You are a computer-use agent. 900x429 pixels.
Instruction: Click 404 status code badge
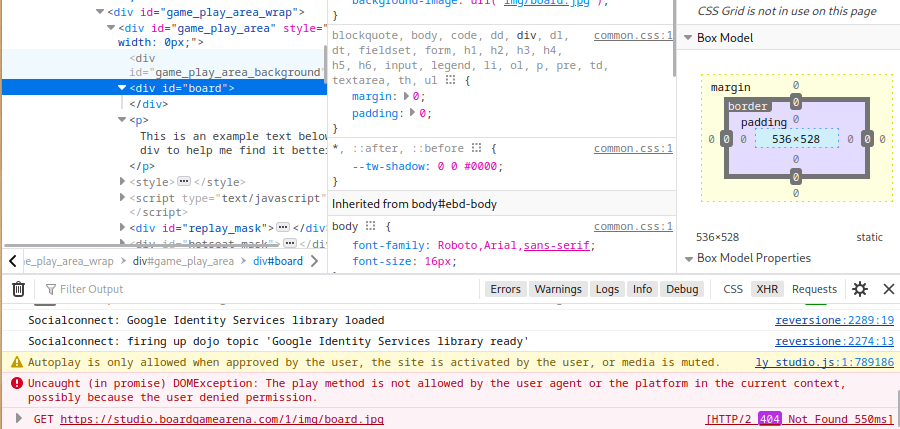click(x=770, y=419)
